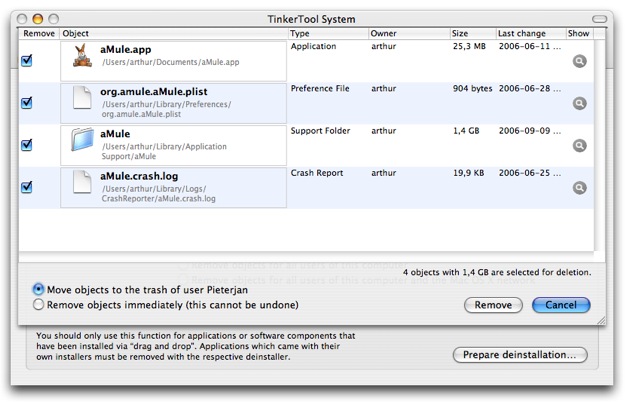Click the 2006-06-25 last change cell
This screenshot has width=630, height=402.
(530, 173)
